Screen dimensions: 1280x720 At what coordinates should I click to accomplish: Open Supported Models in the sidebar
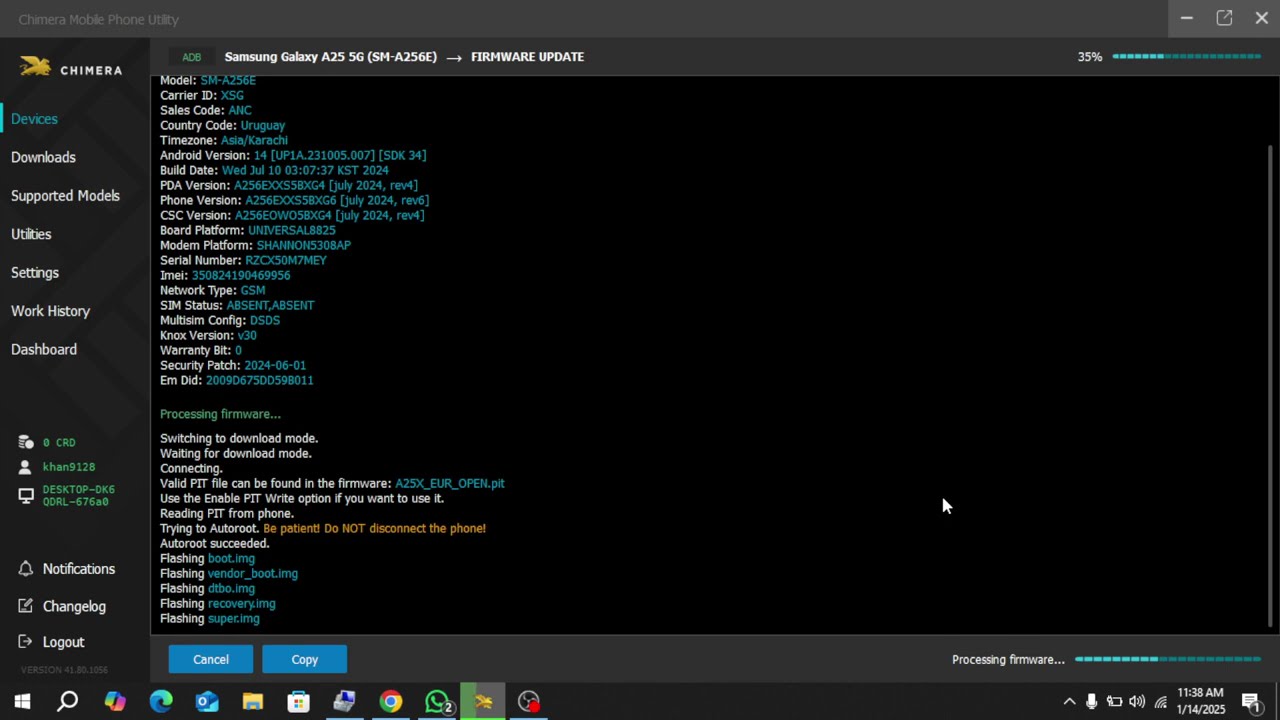click(x=65, y=196)
